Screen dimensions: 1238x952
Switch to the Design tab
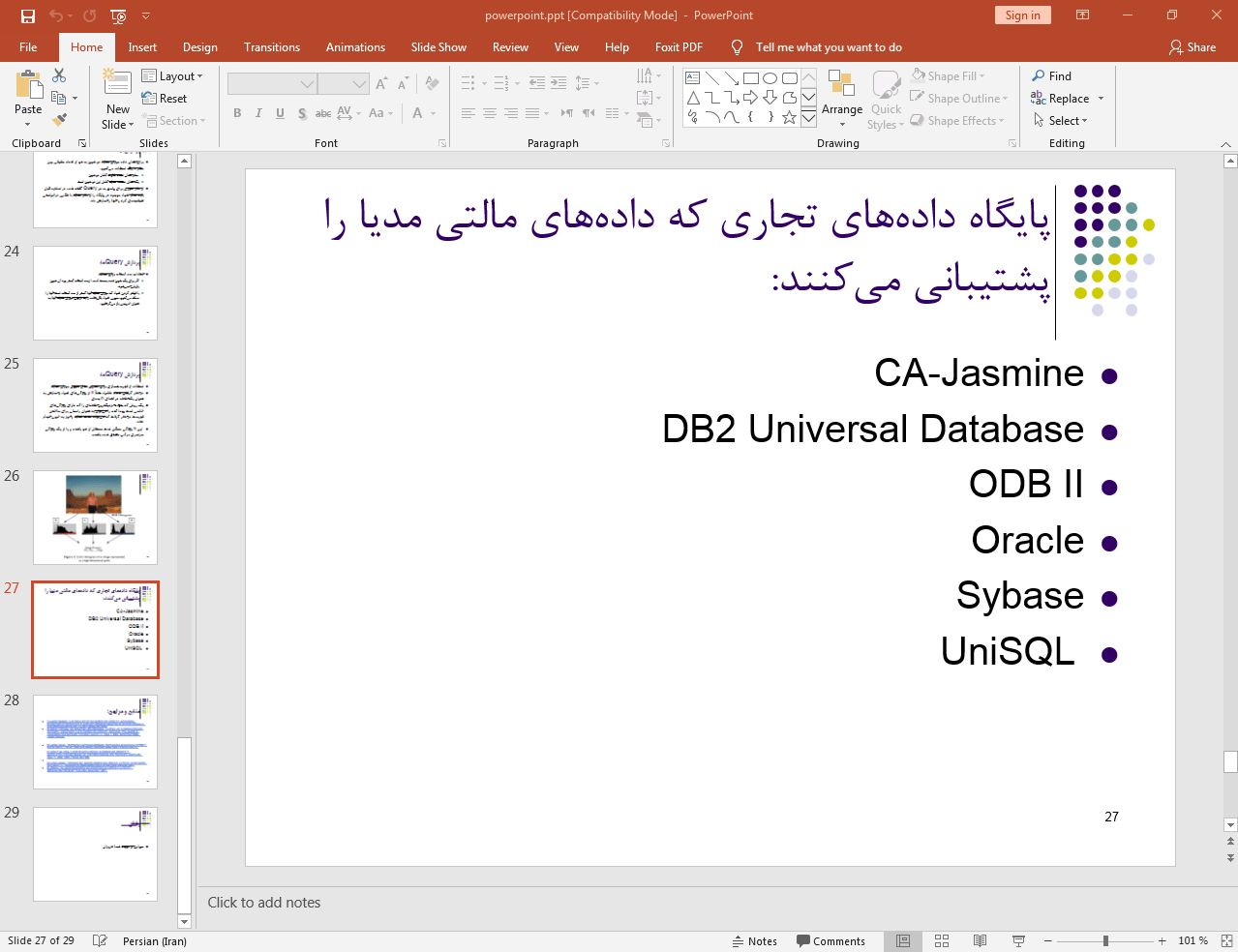pos(200,46)
